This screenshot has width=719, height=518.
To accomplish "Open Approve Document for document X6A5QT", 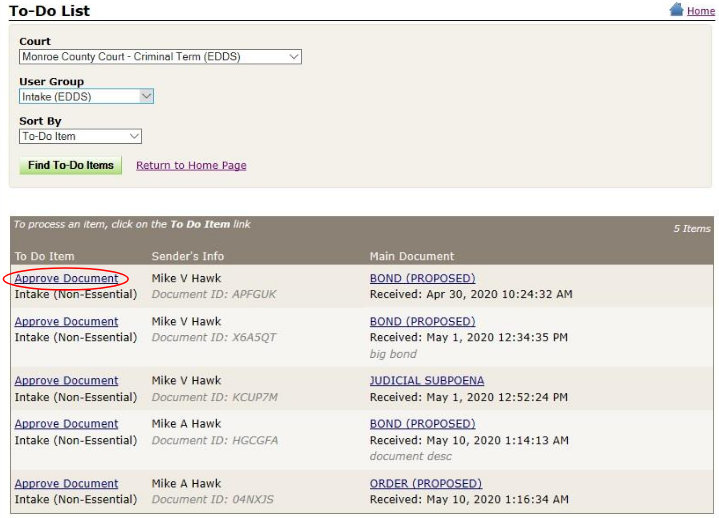I will pos(66,321).
